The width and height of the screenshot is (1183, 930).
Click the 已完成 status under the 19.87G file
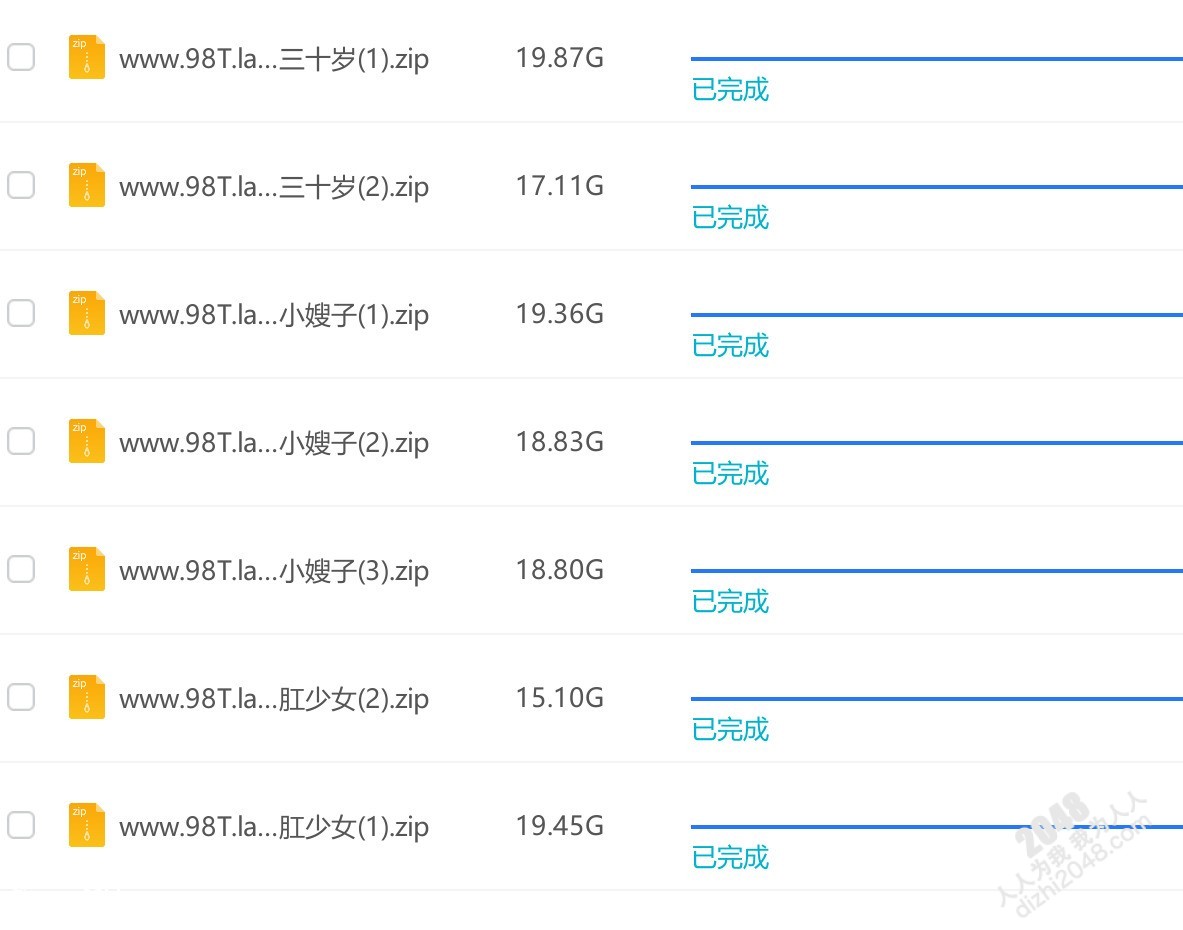[730, 90]
